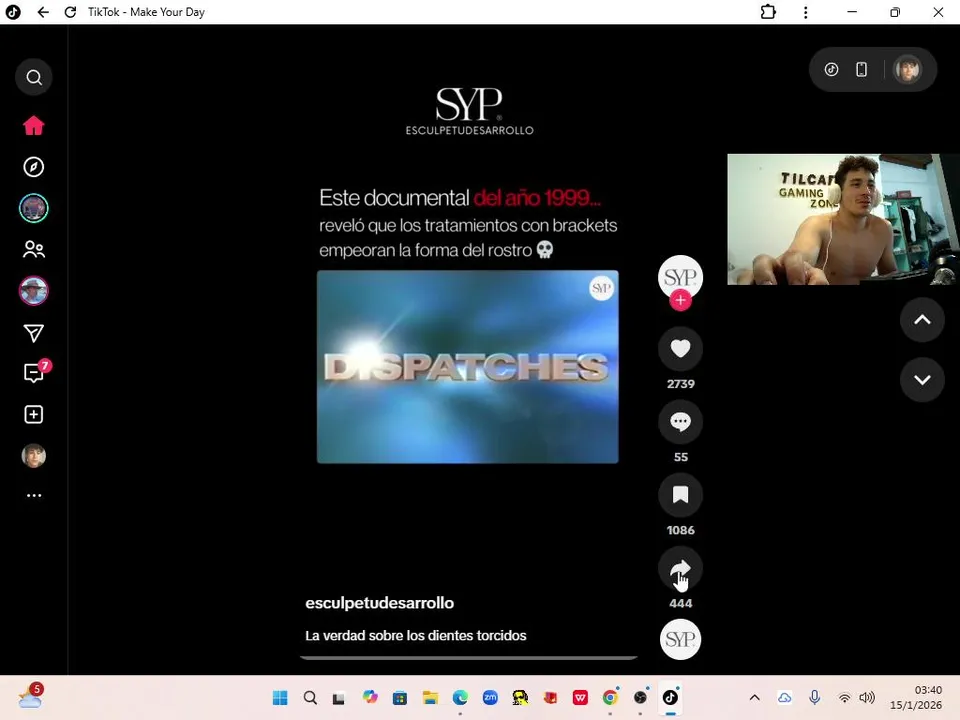Open the Following avatar with teal ring

point(34,208)
